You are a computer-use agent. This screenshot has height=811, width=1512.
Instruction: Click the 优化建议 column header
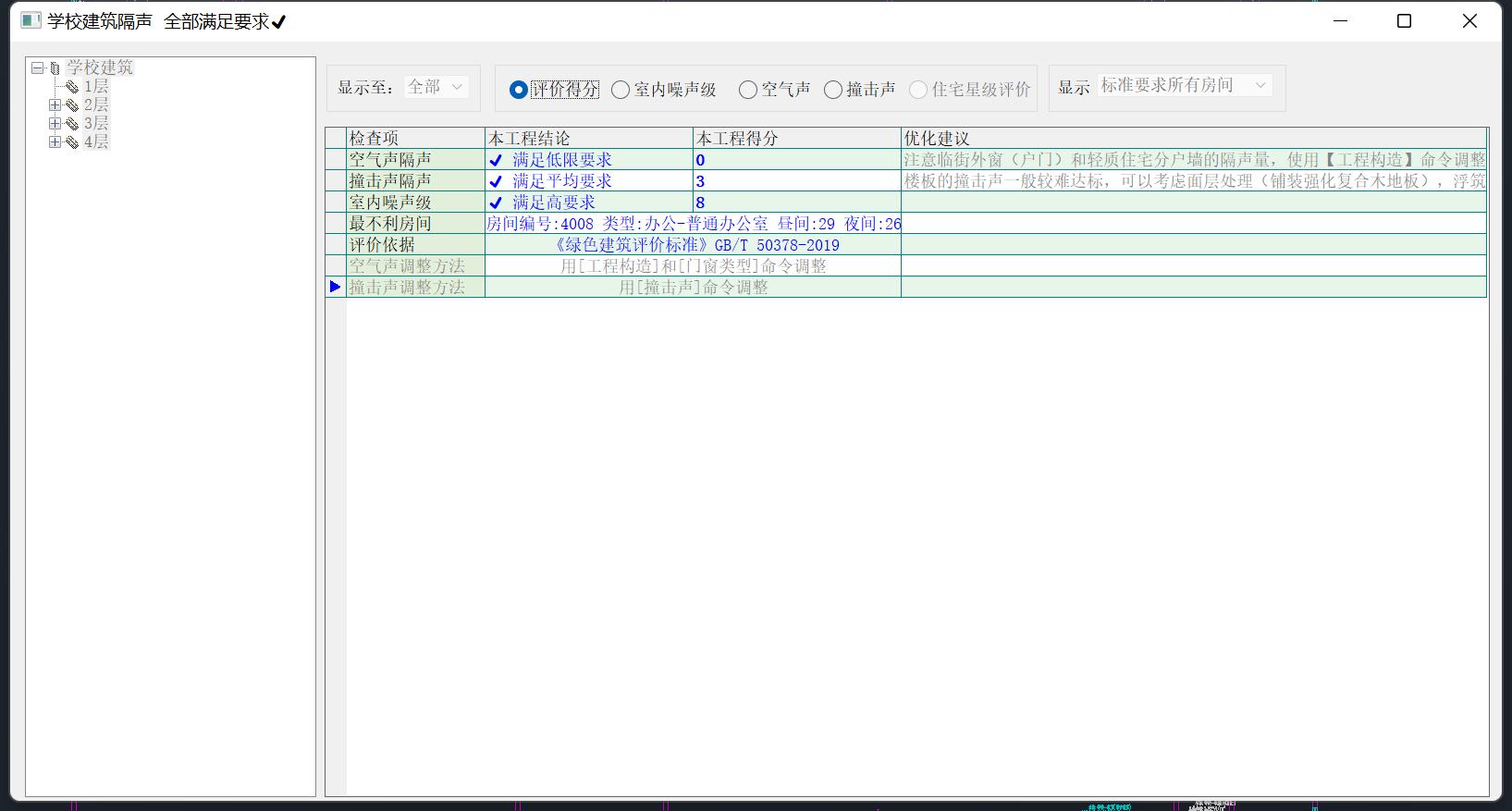(x=1193, y=138)
